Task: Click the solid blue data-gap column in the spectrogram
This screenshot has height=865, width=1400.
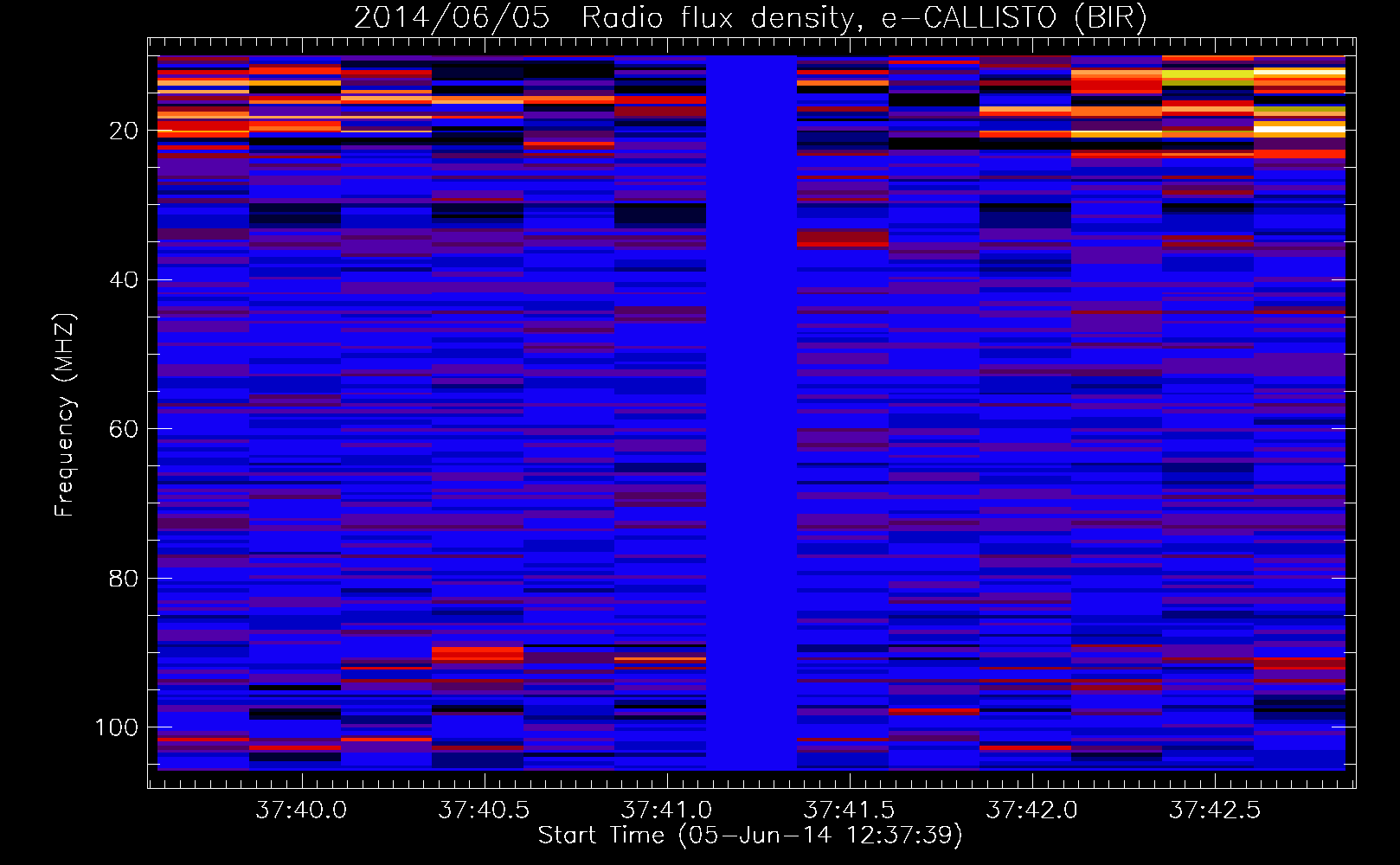Action: tap(751, 413)
